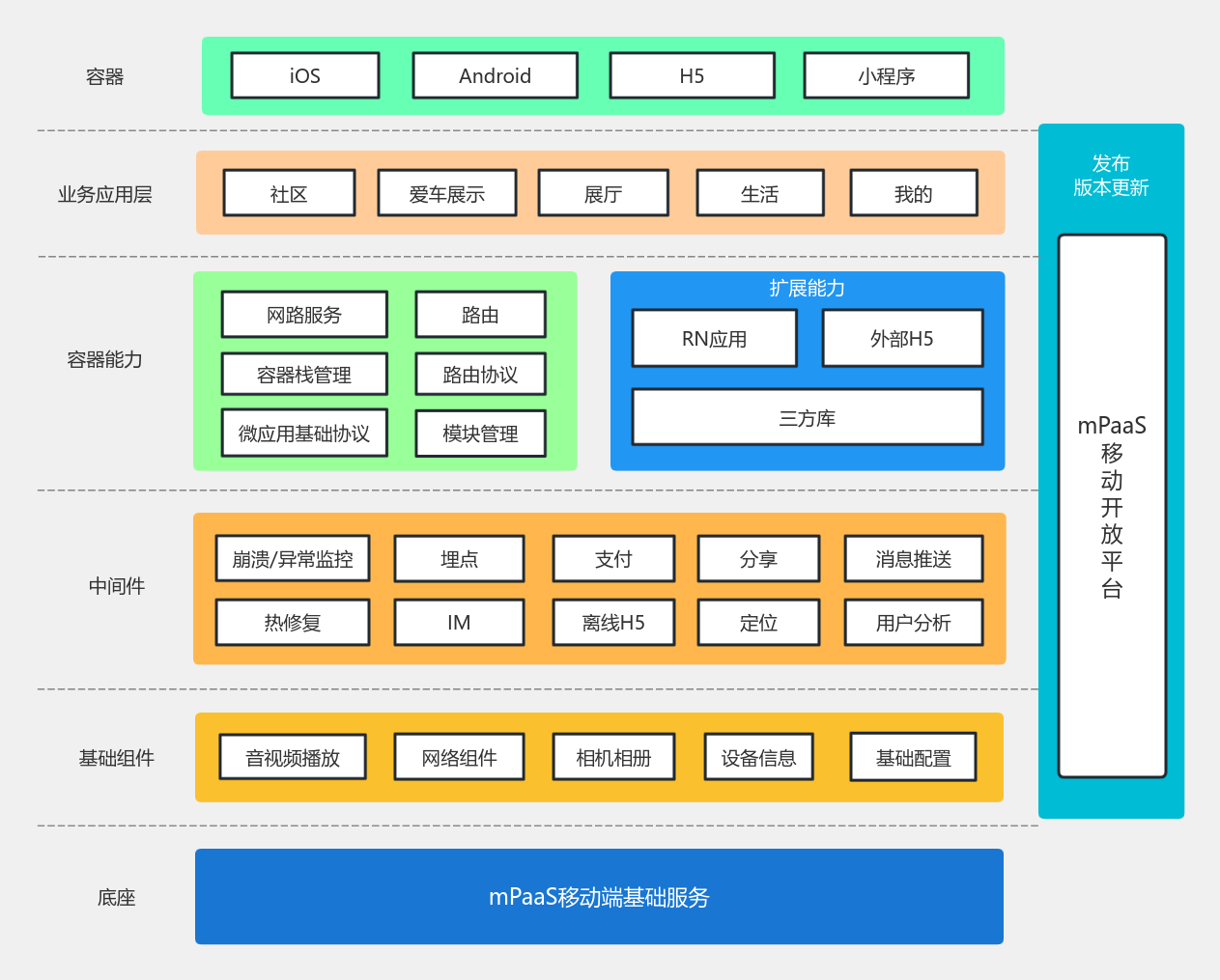Screen dimensions: 1220x980
Task: Click the 路由 box
Action: (481, 315)
